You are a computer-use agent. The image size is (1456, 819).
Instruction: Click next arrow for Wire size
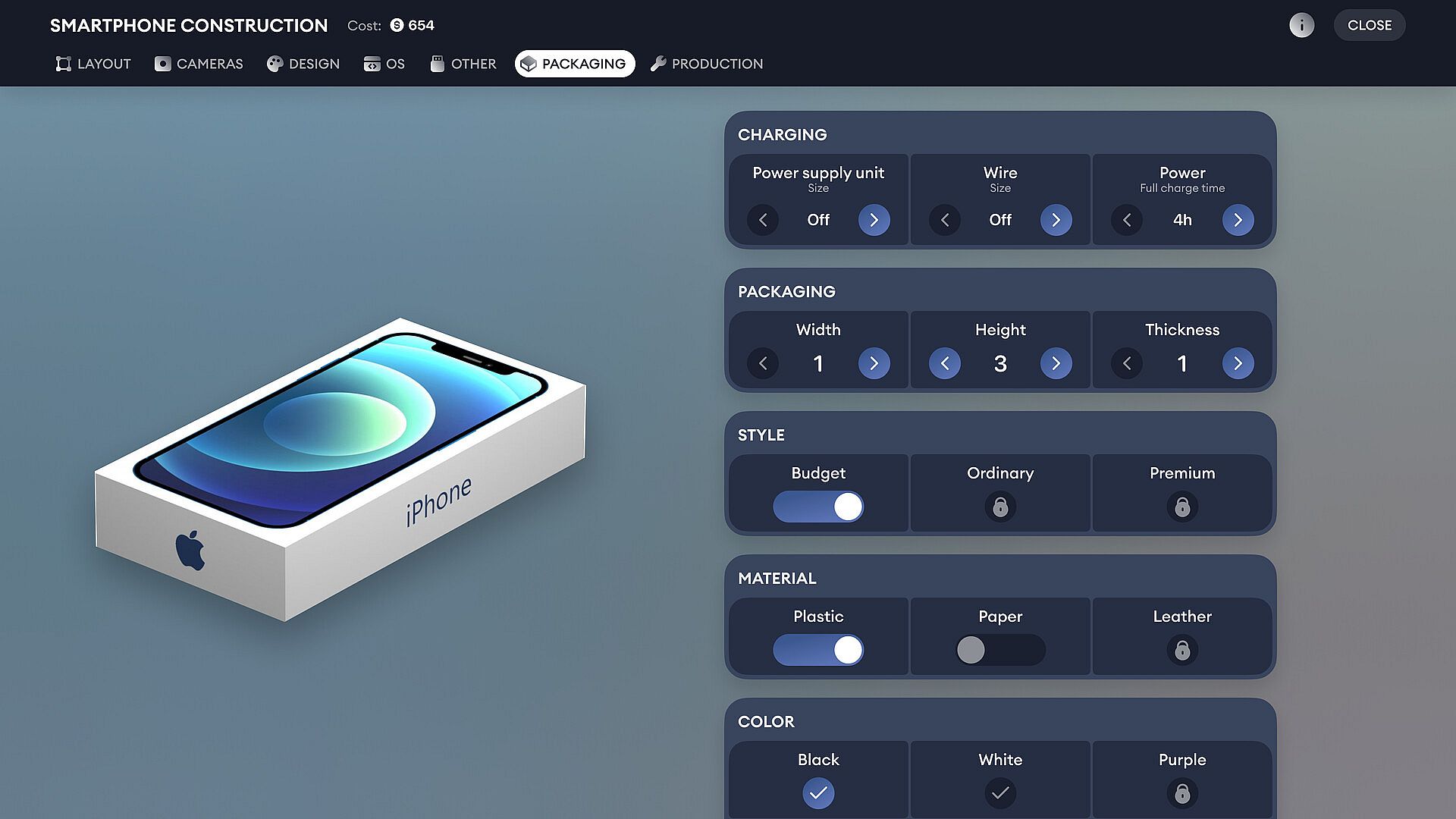1056,220
